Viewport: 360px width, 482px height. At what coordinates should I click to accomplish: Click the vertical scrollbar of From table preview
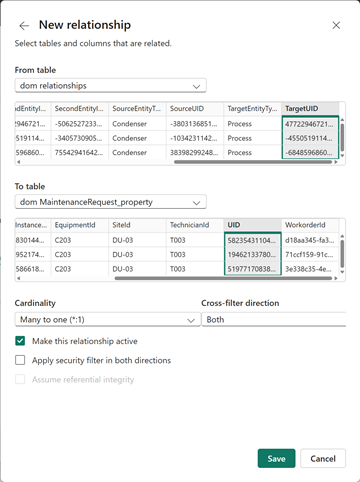[342, 137]
